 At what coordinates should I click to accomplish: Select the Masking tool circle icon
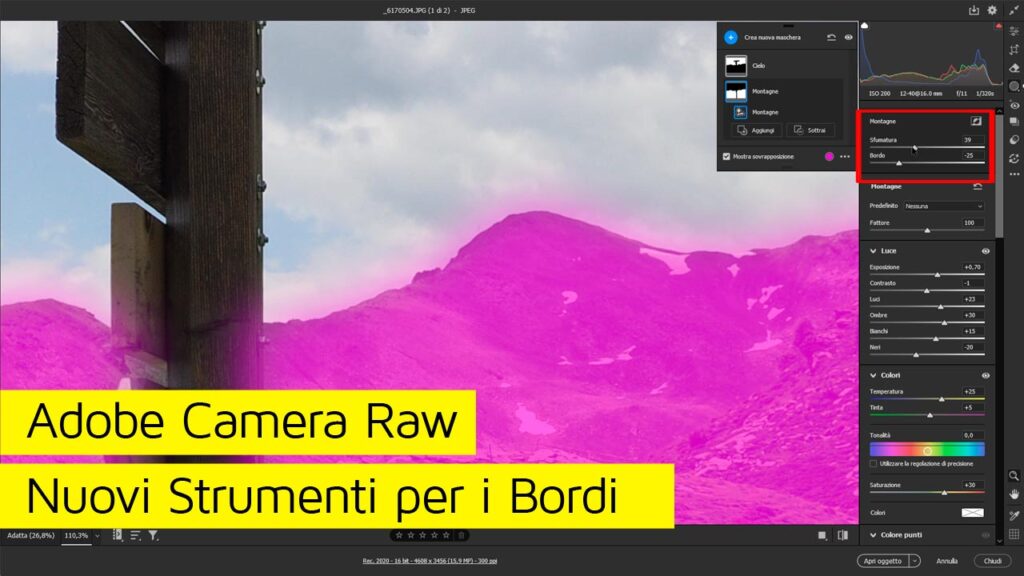pyautogui.click(x=1014, y=86)
